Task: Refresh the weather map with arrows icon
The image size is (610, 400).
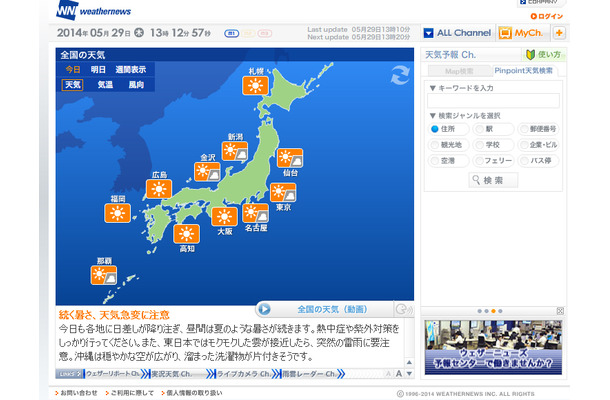Action: coord(400,75)
